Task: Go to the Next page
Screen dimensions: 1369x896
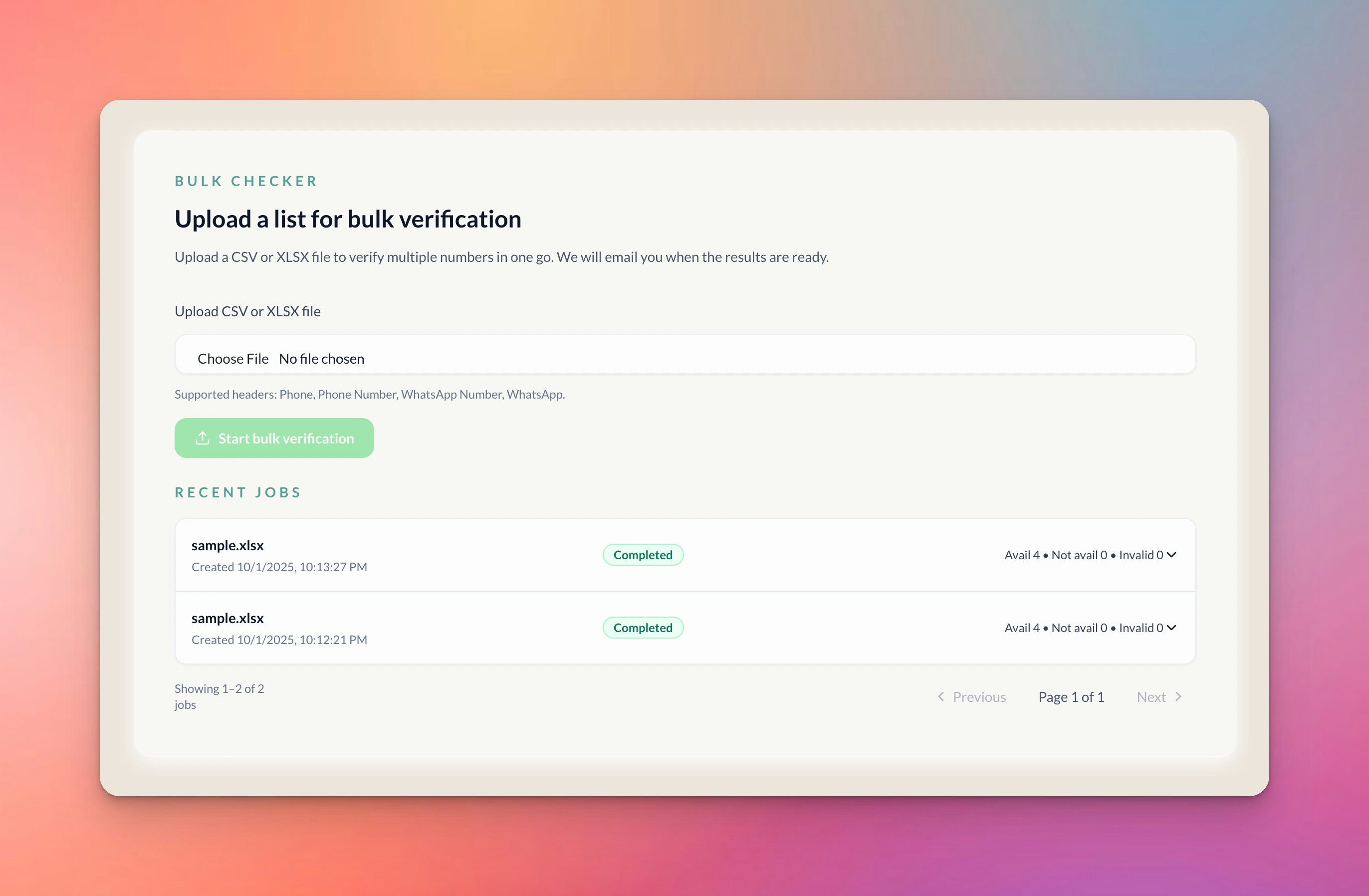Action: (1151, 696)
